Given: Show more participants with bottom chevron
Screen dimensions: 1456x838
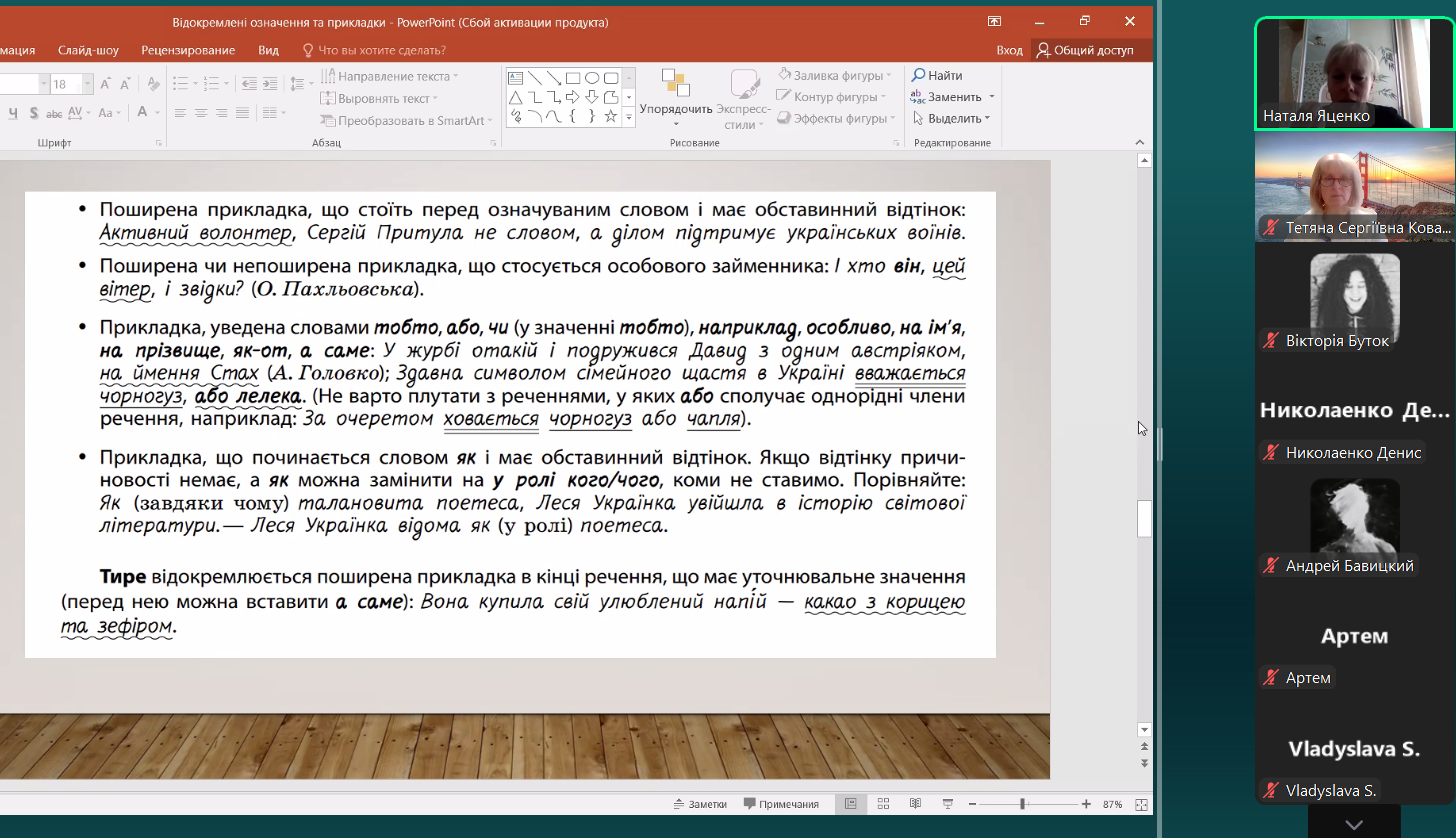Looking at the screenshot, I should click(x=1355, y=824).
